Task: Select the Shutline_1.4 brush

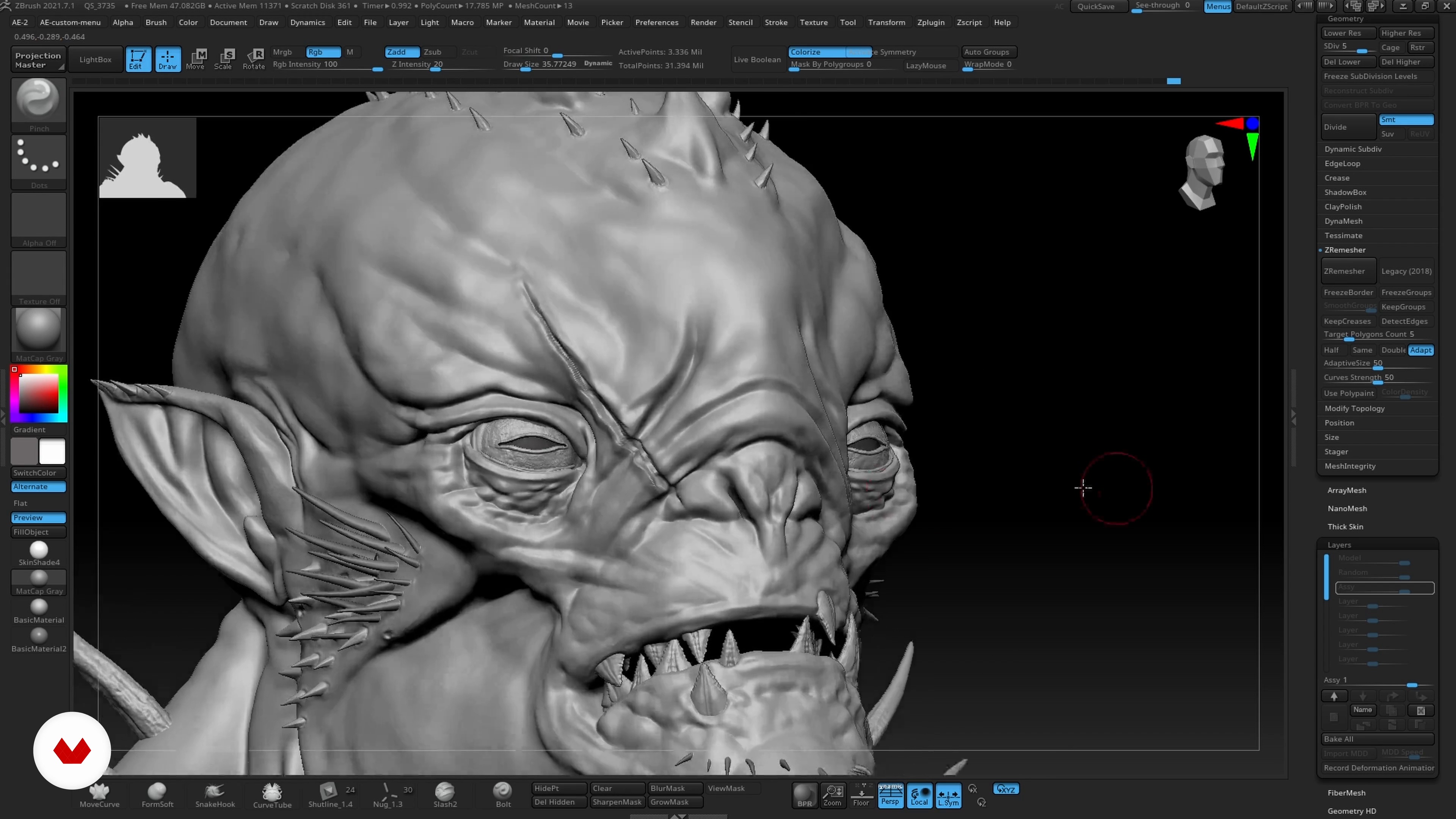Action: [330, 795]
